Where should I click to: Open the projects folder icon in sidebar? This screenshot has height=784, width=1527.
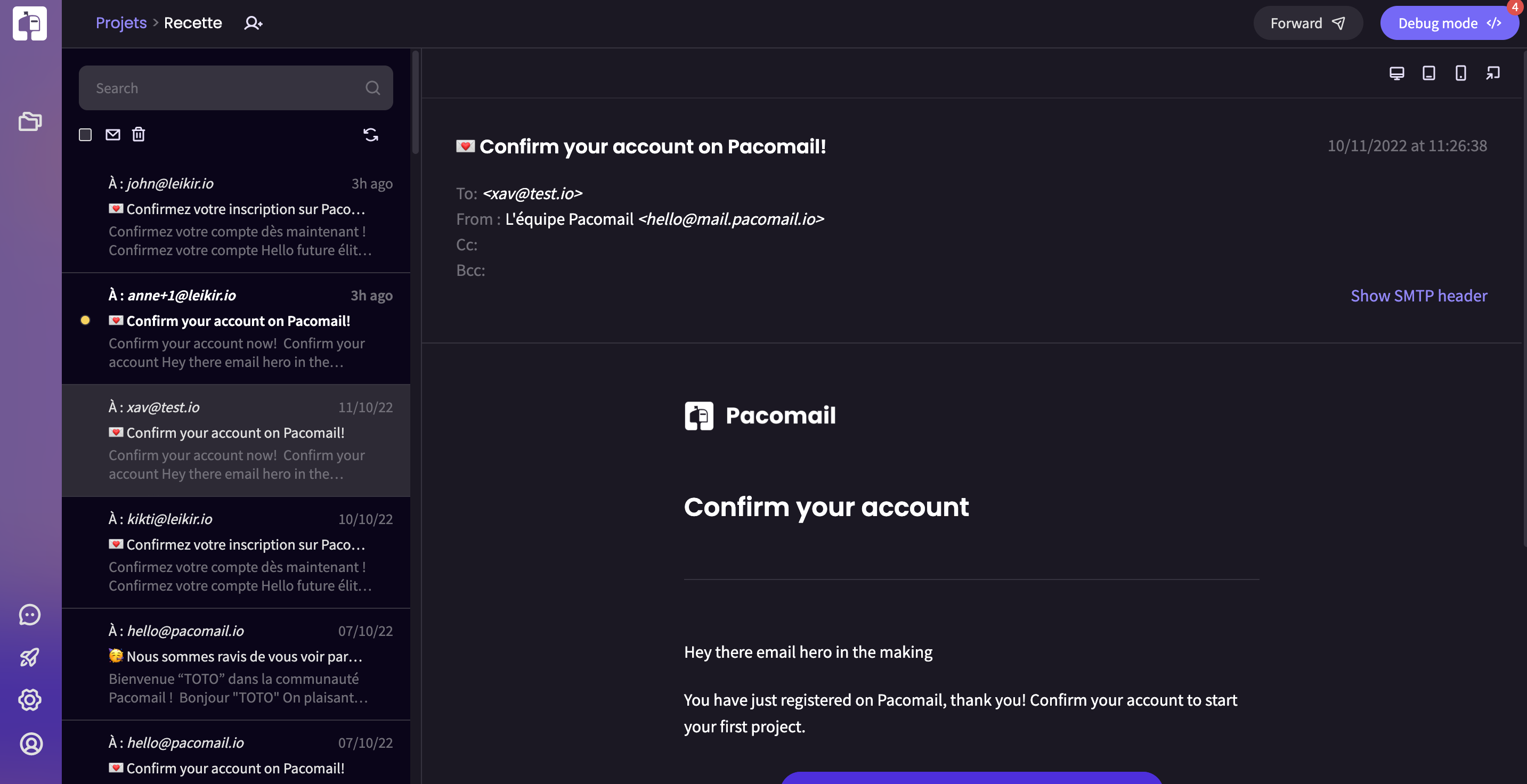(30, 121)
